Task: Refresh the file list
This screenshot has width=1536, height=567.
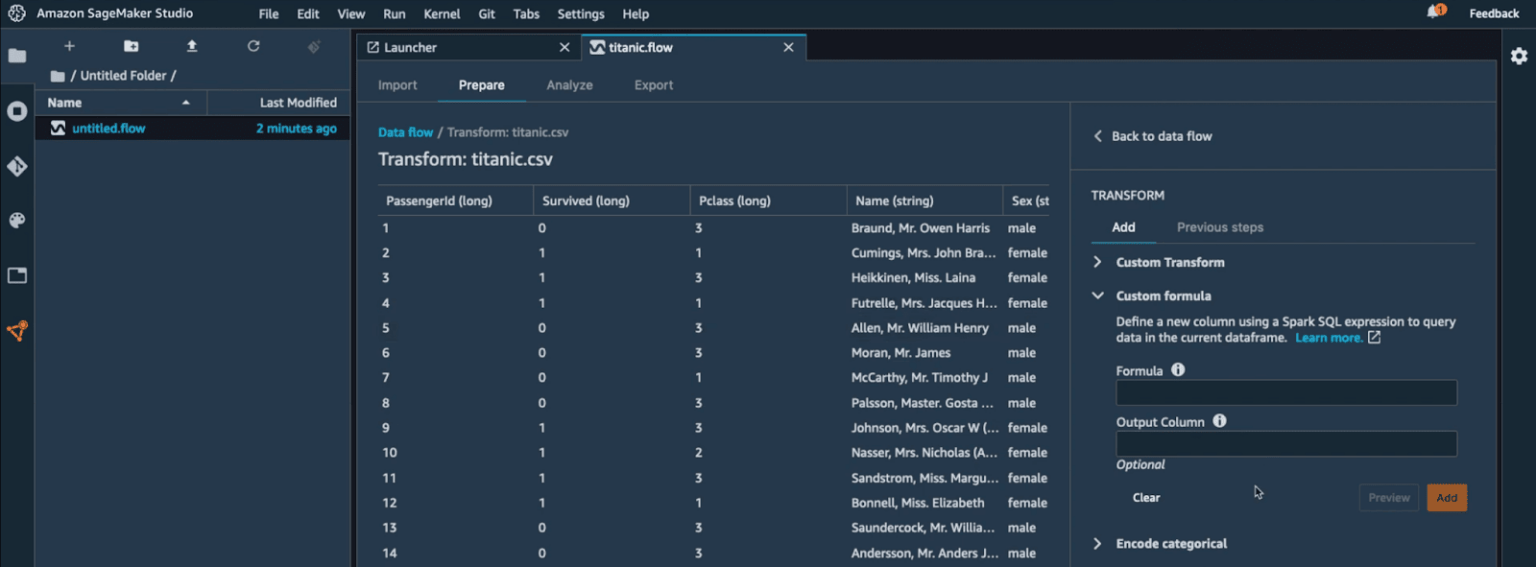Action: pos(254,46)
